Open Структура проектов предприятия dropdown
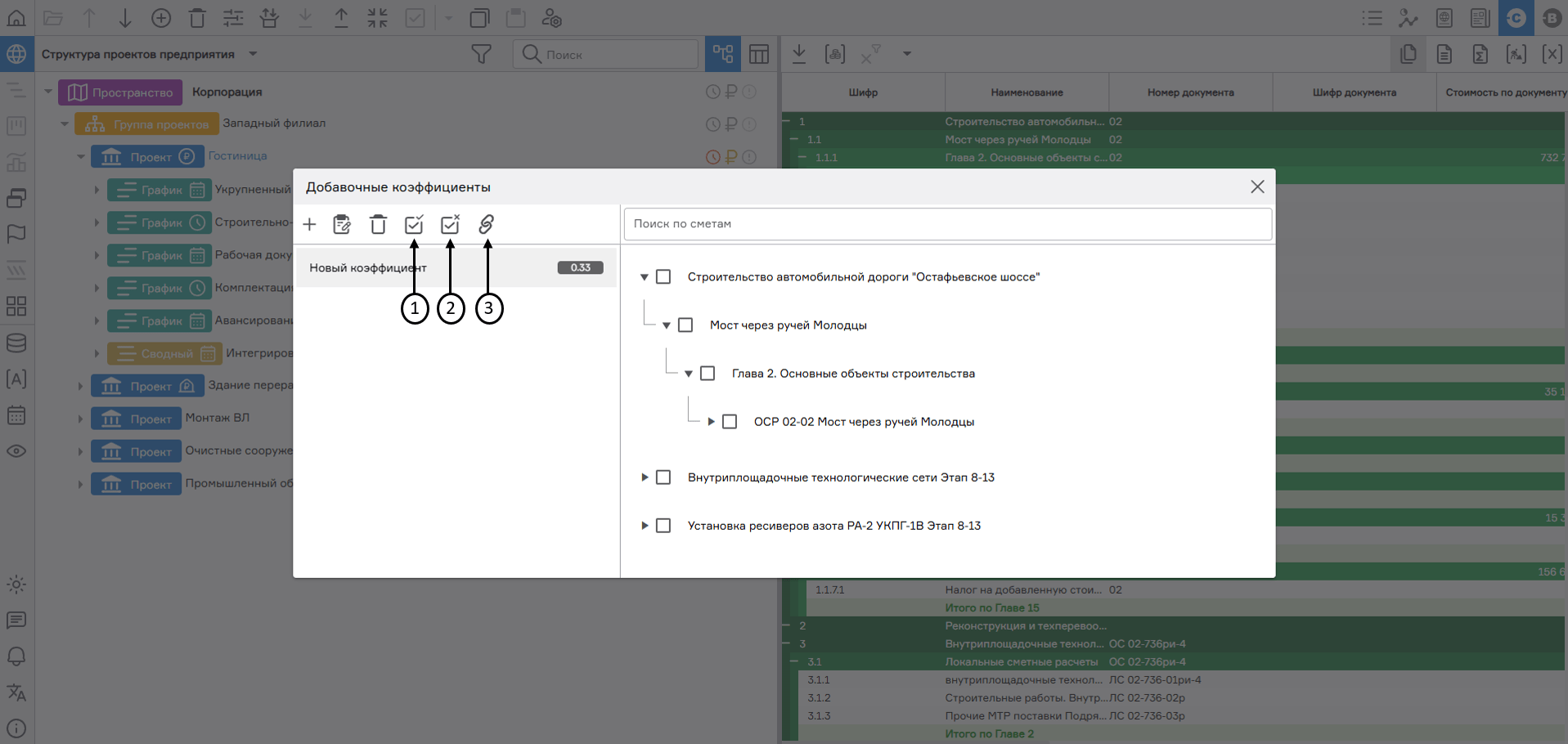This screenshot has height=744, width=1568. click(253, 54)
